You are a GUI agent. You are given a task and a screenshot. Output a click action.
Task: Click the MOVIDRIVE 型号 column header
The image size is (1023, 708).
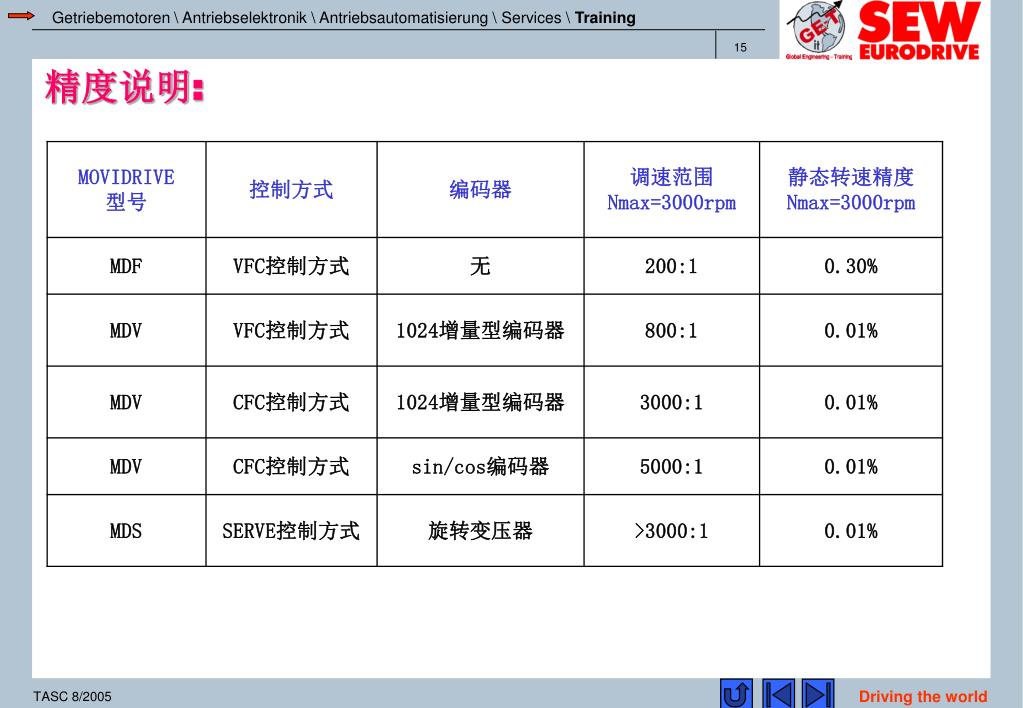point(127,189)
